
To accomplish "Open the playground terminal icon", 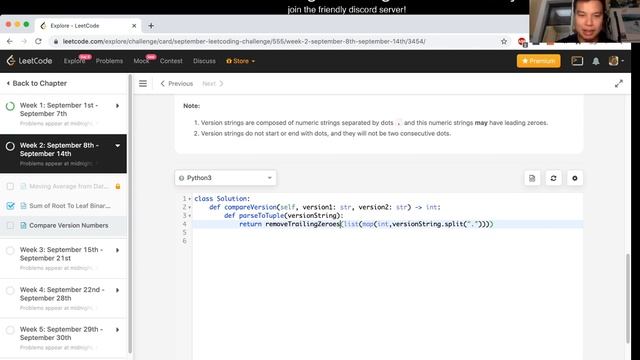I will coord(577,61).
